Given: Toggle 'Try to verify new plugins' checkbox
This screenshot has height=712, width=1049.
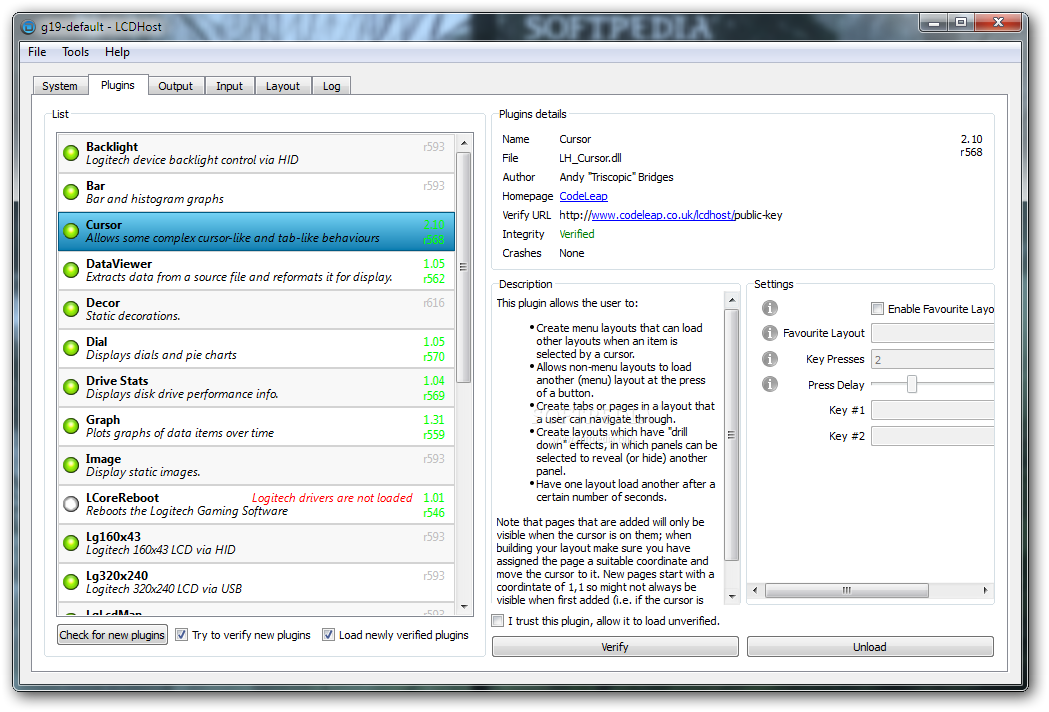Looking at the screenshot, I should point(181,634).
